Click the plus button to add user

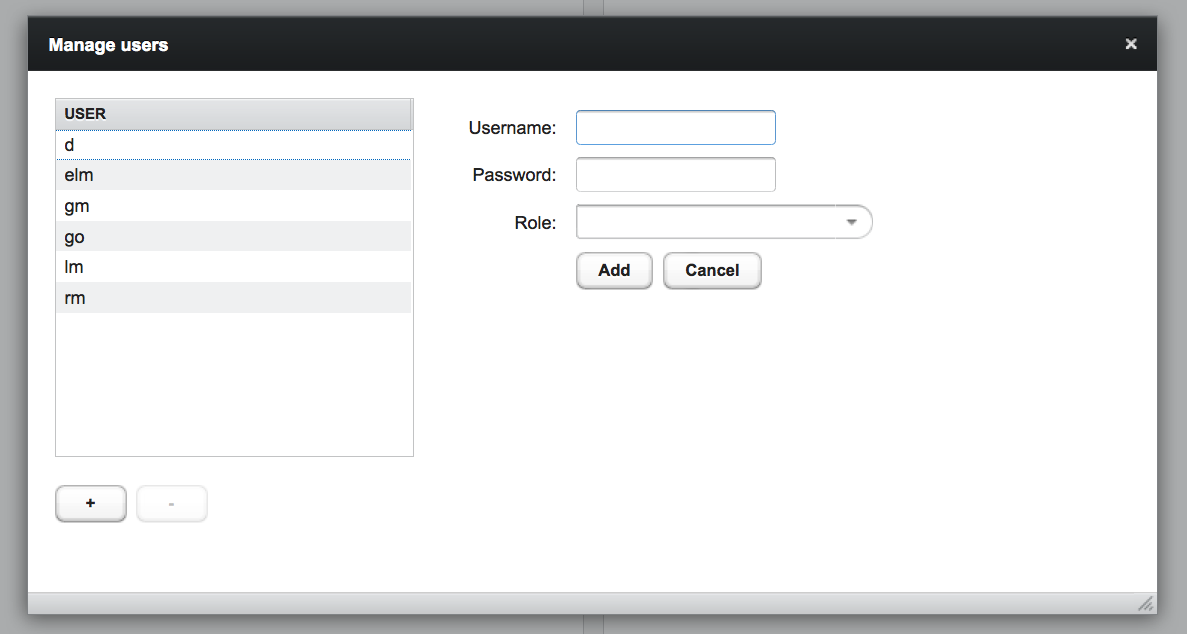point(91,504)
